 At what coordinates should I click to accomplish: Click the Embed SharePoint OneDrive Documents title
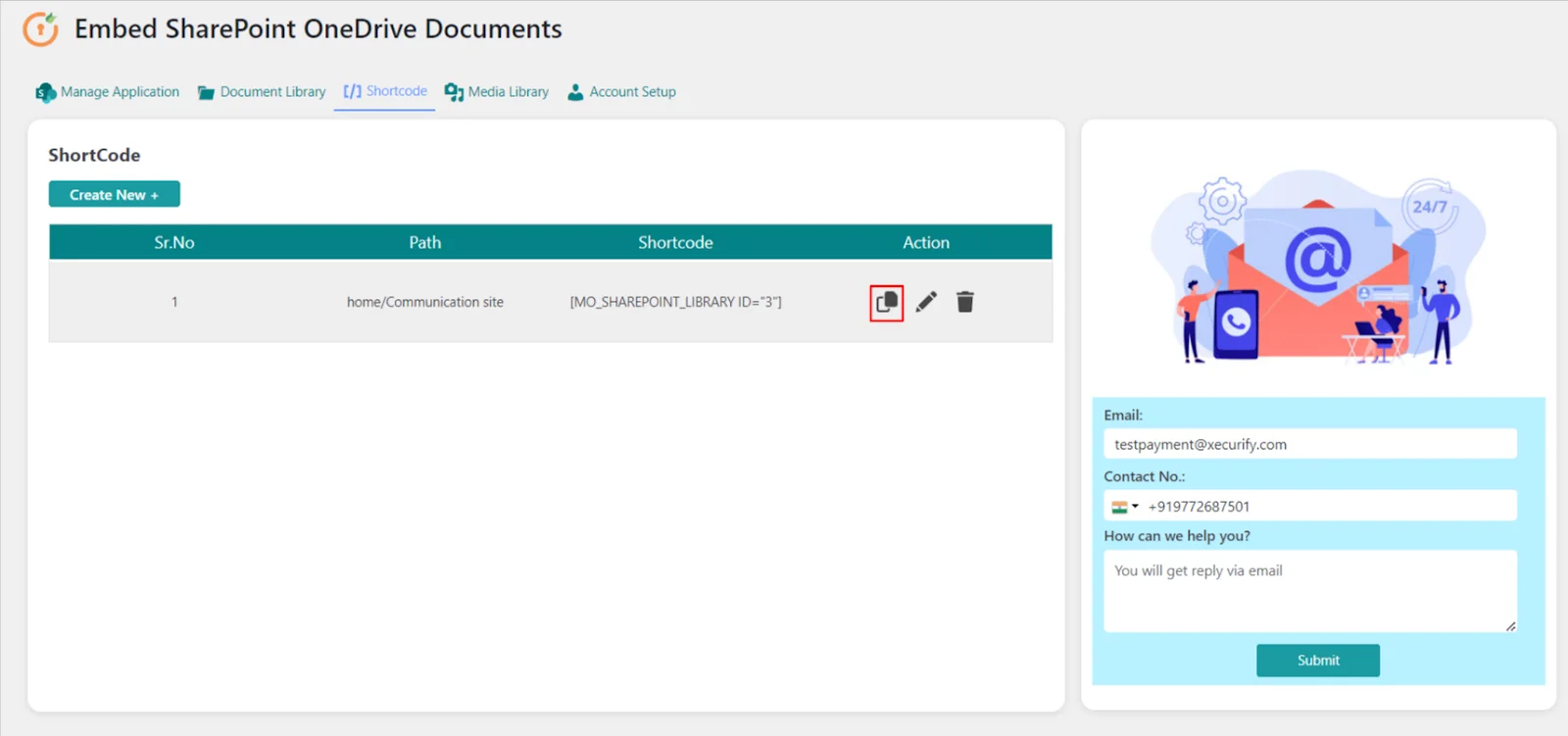coord(318,29)
